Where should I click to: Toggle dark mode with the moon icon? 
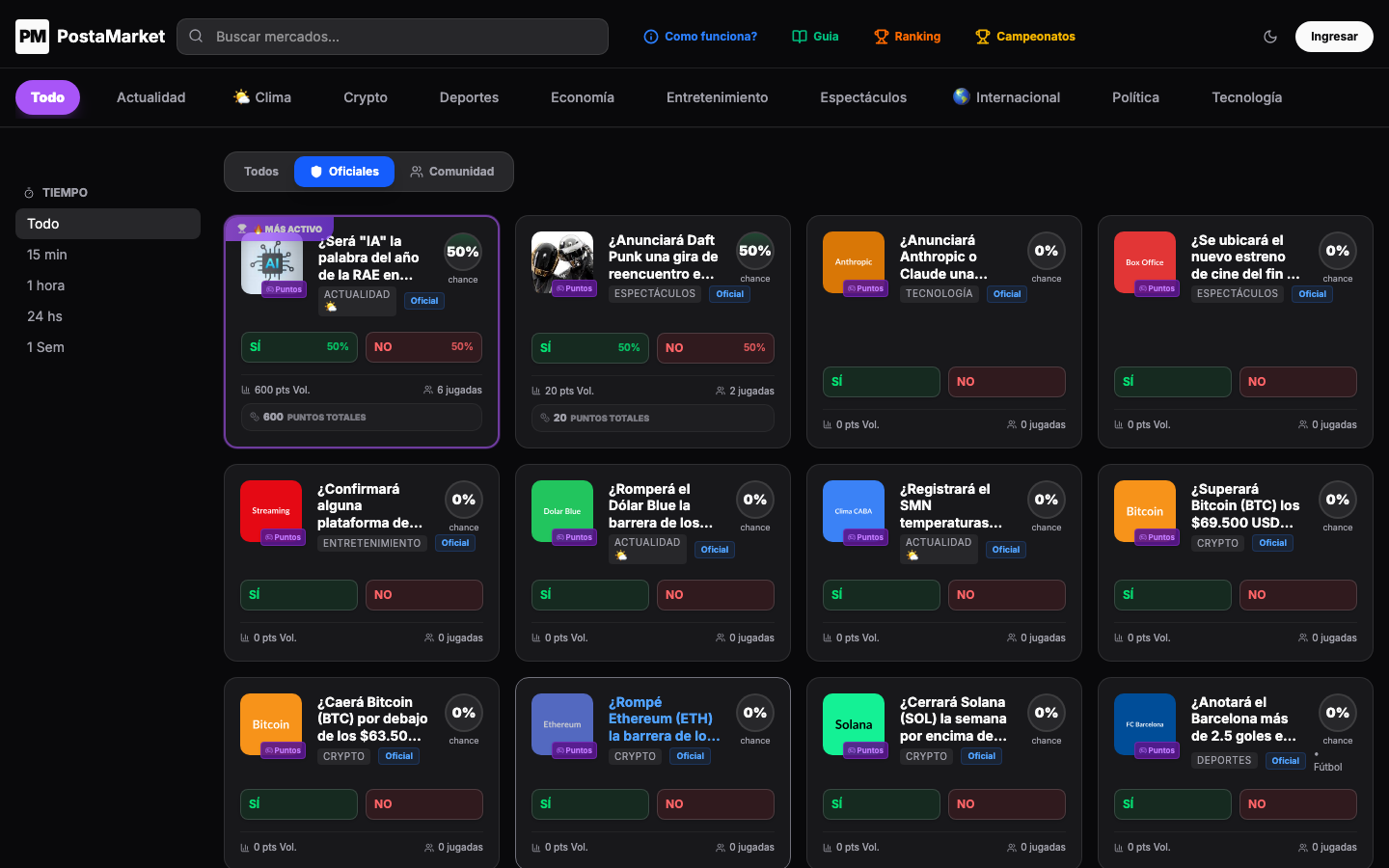click(x=1270, y=37)
